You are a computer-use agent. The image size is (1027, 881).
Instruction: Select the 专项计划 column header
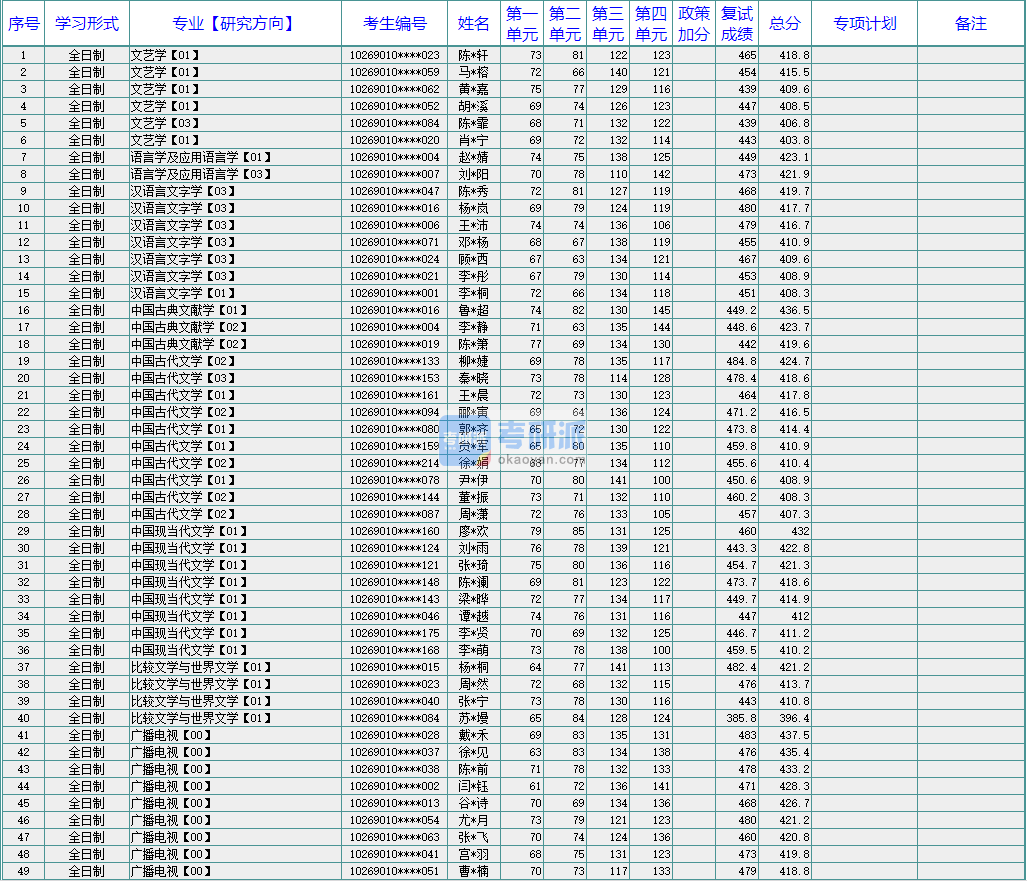(864, 23)
